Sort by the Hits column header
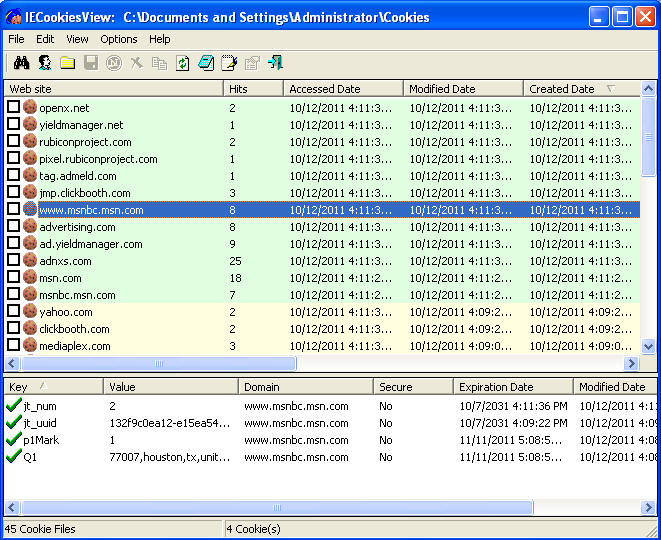The height and width of the screenshot is (540, 661). pos(253,89)
